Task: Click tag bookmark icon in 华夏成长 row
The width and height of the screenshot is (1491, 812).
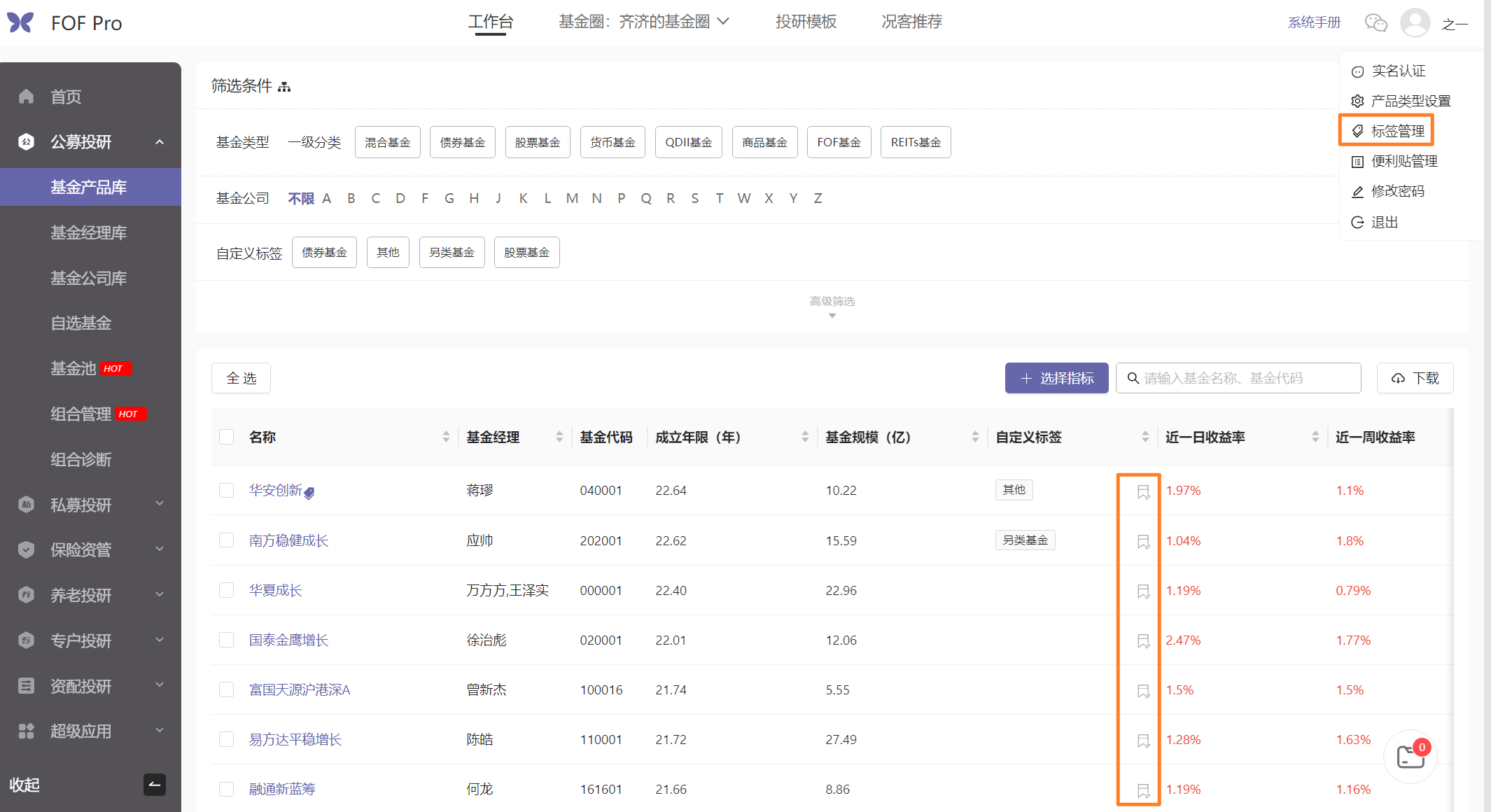Action: 1143,591
